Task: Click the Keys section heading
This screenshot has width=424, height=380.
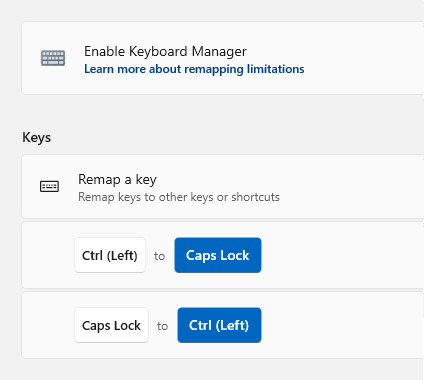Action: pyautogui.click(x=37, y=137)
